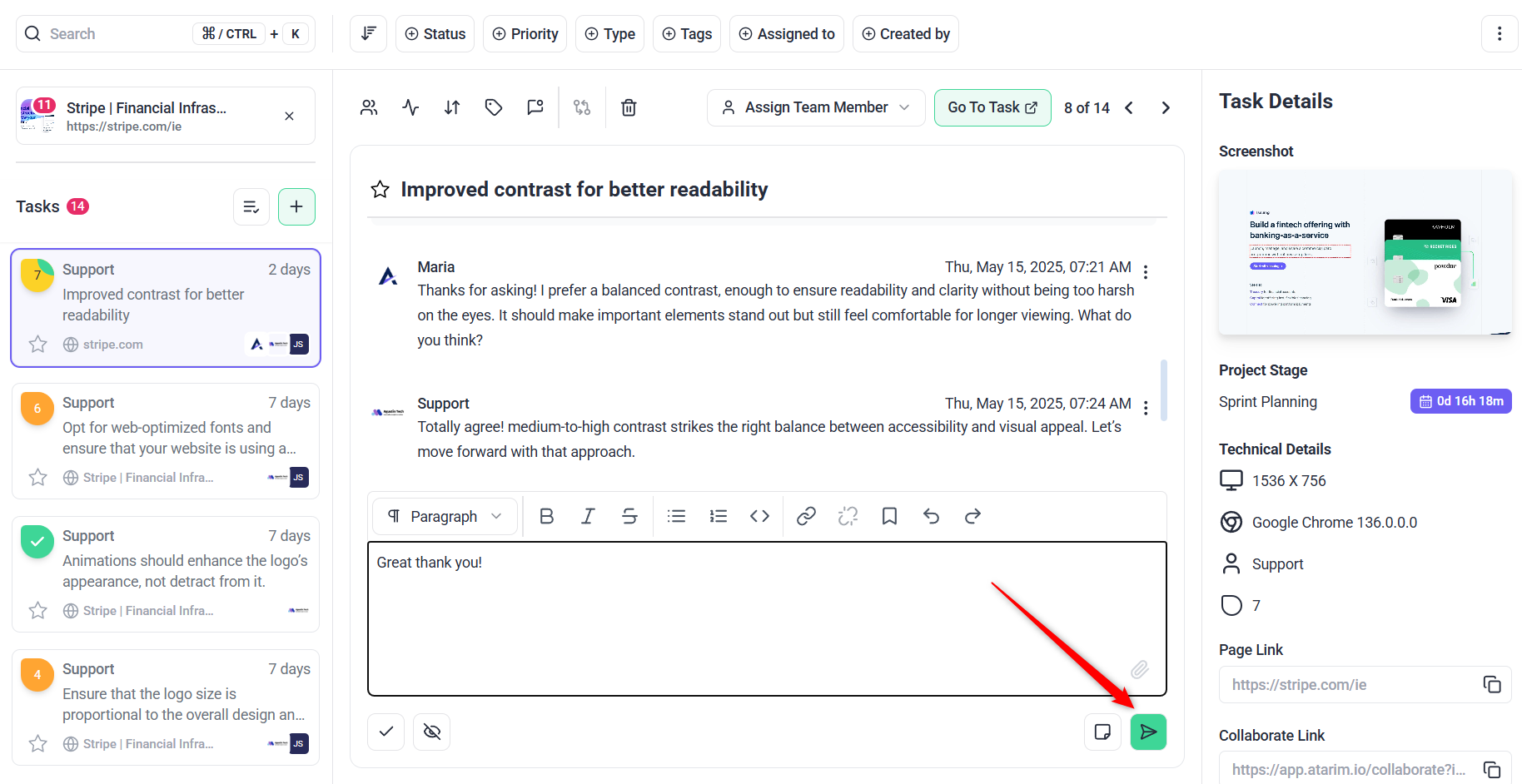1522x784 pixels.
Task: Click the Go To Task button
Action: coord(992,107)
